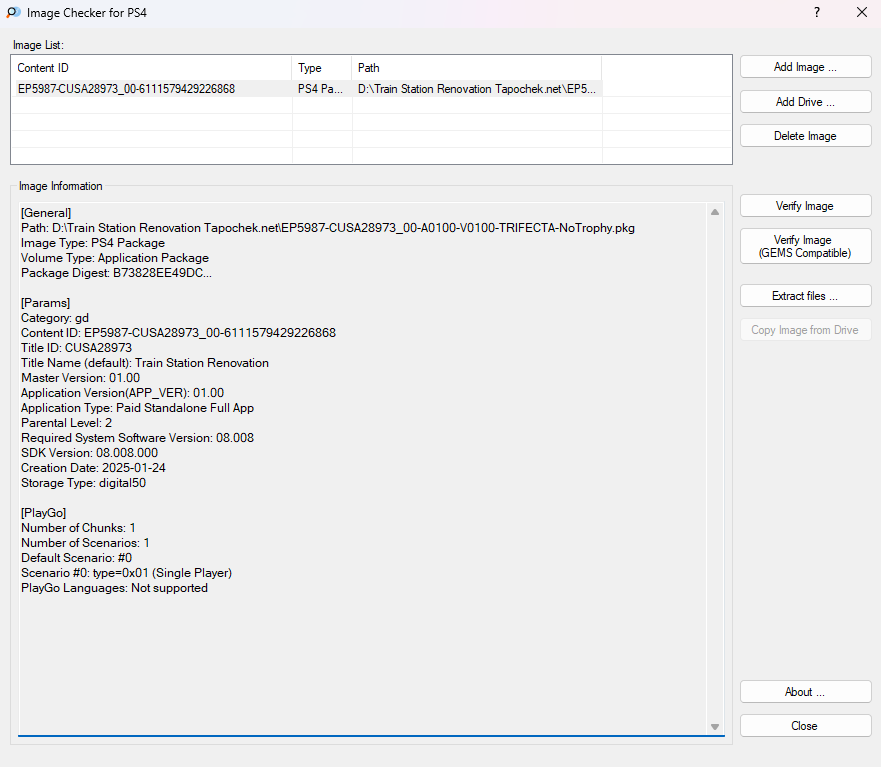Viewport: 881px width, 767px height.
Task: Click 'Title ID: CUSA28973' line
Action: [76, 348]
